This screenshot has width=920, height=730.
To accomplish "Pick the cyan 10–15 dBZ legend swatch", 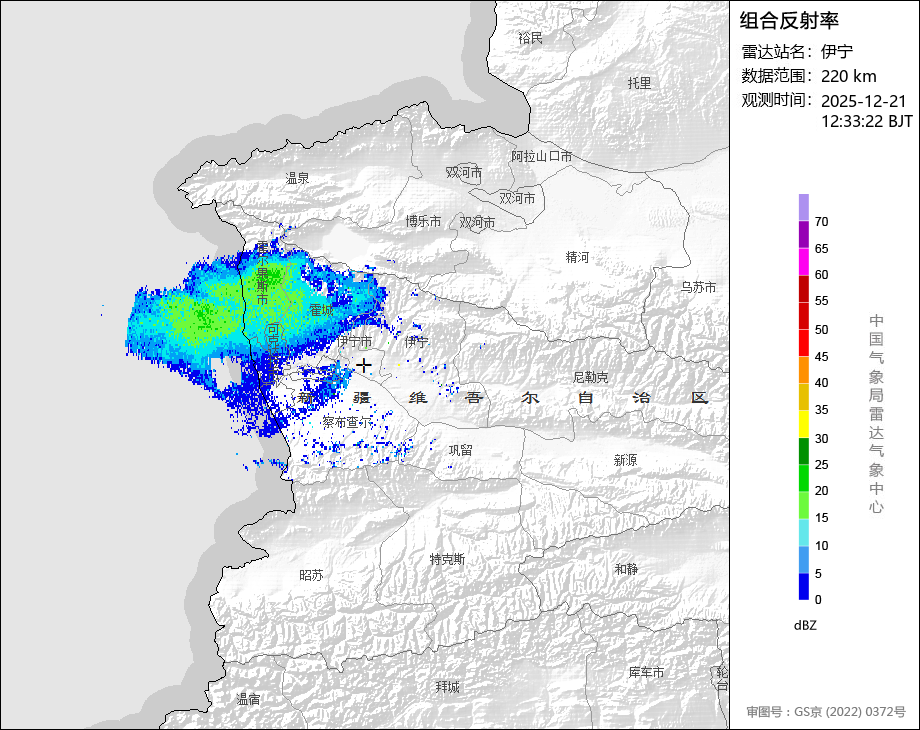I will [x=804, y=533].
